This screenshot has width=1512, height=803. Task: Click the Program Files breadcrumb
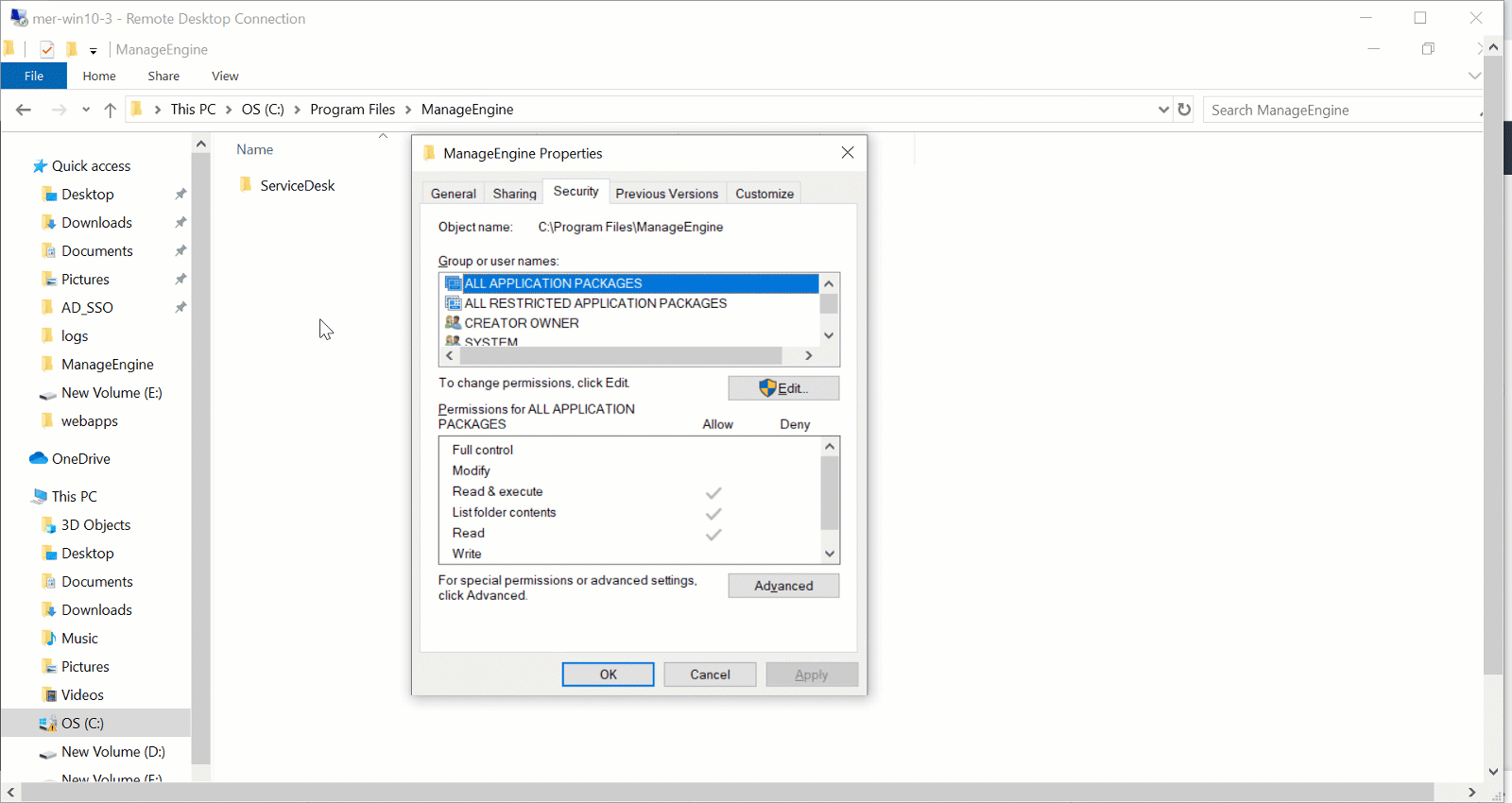352,110
